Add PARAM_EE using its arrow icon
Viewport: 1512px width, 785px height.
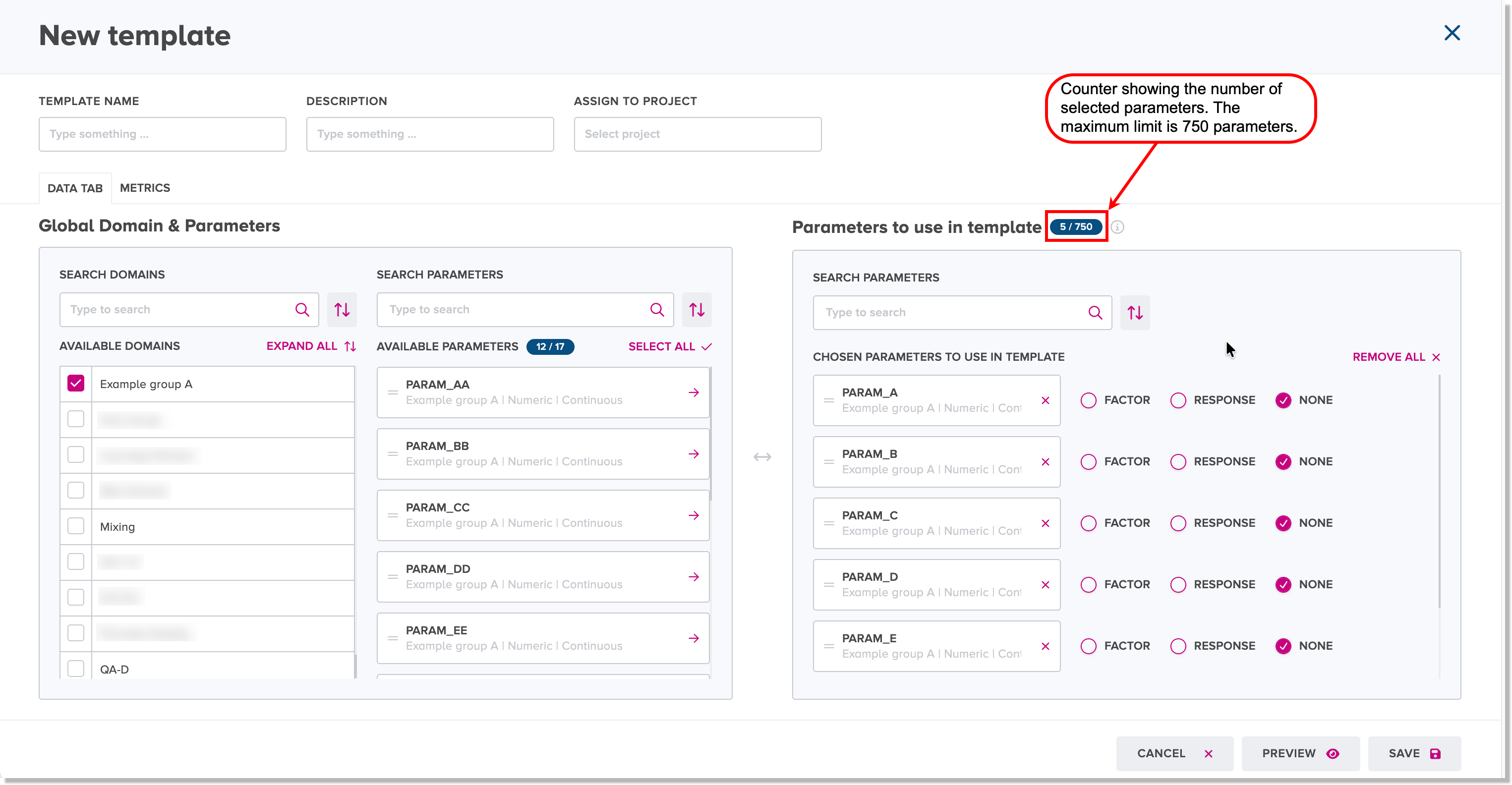(694, 638)
